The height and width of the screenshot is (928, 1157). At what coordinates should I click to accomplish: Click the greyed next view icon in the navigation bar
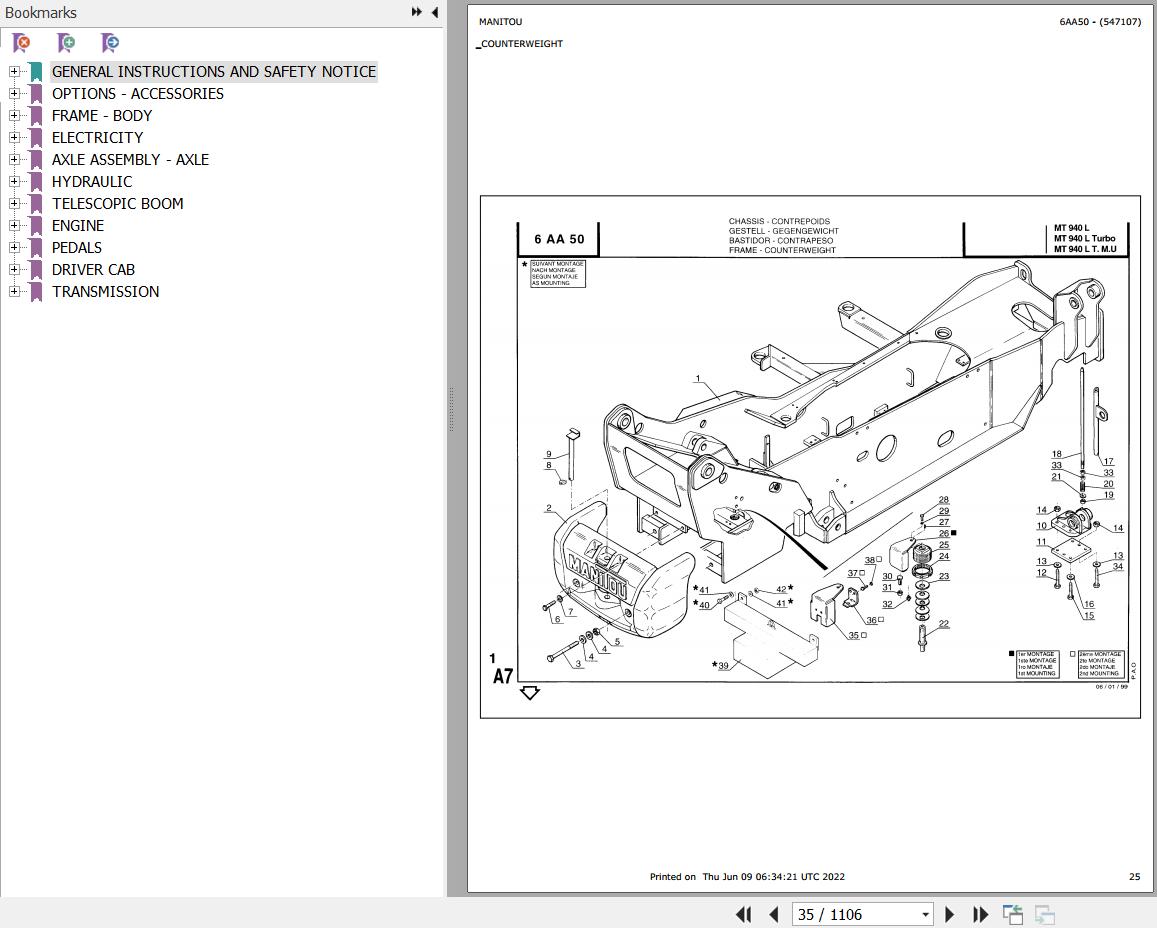pos(1044,915)
